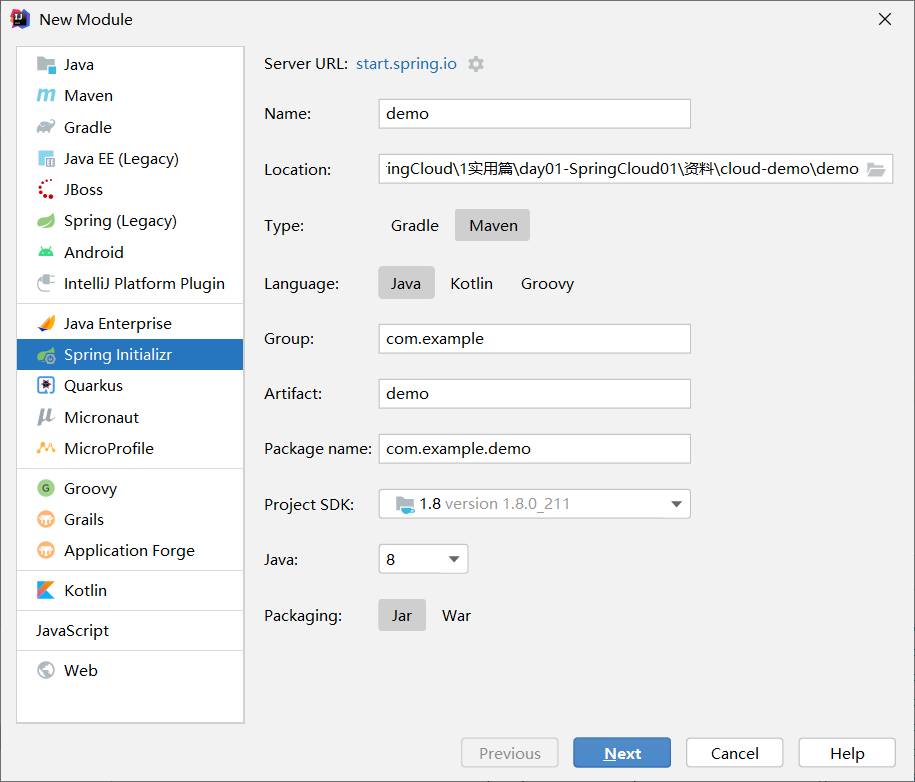
Task: Select Maven as project type
Action: click(493, 225)
